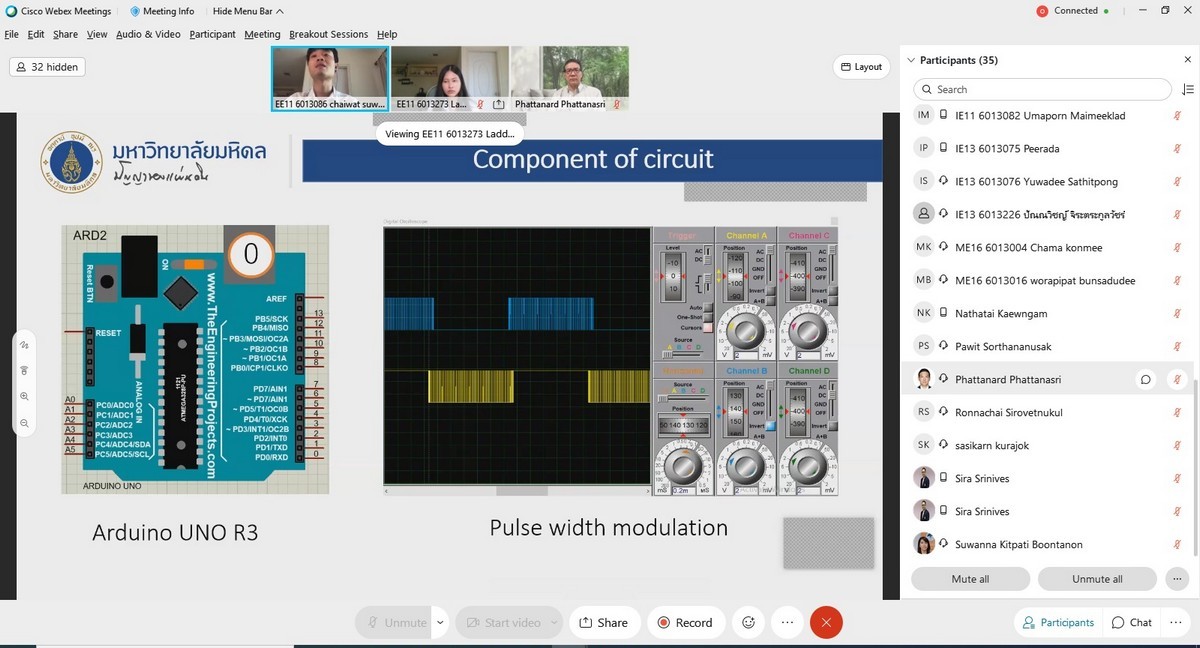The height and width of the screenshot is (648, 1200).
Task: Toggle mute for Suwanna Kitpati Boontanon
Action: coord(1177,545)
